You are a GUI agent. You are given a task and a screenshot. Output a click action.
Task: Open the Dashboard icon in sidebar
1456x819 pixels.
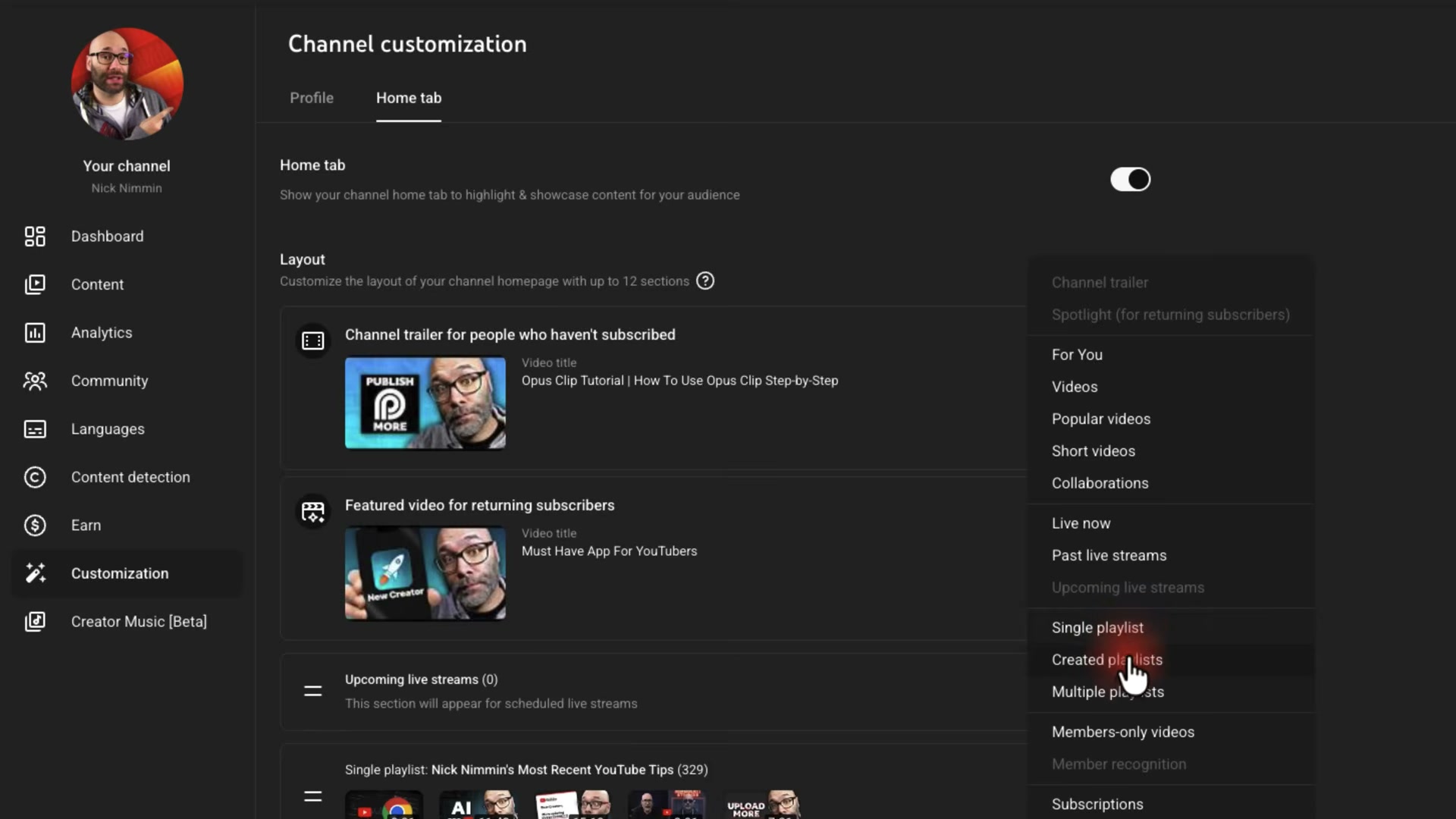coord(35,237)
